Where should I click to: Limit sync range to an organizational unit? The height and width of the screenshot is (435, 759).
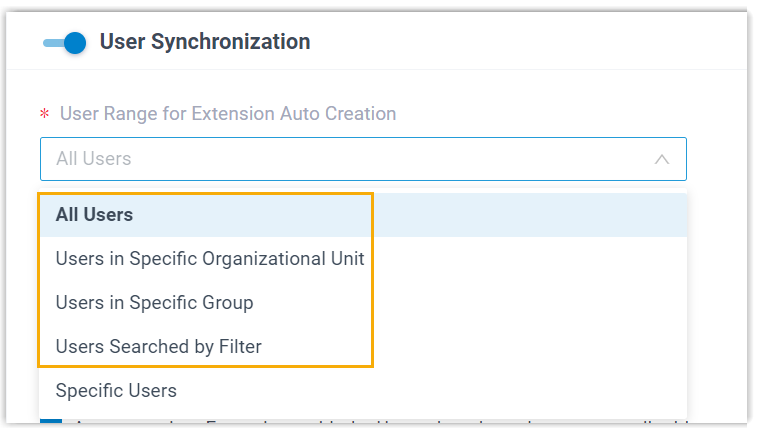click(210, 259)
